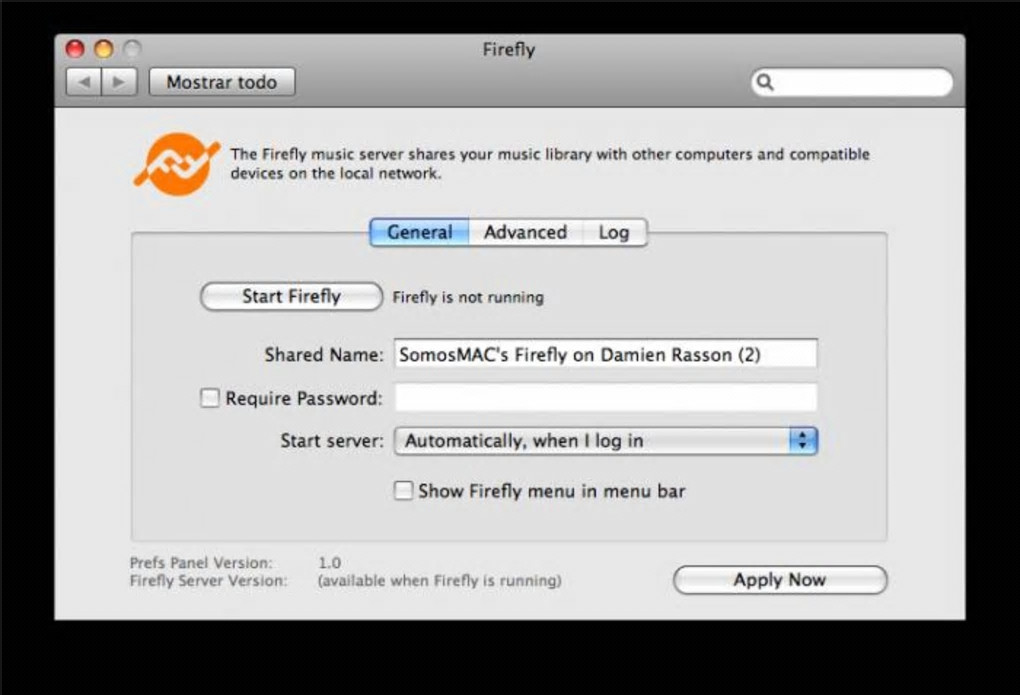
Task: Focus the toolbar search field
Action: point(852,82)
